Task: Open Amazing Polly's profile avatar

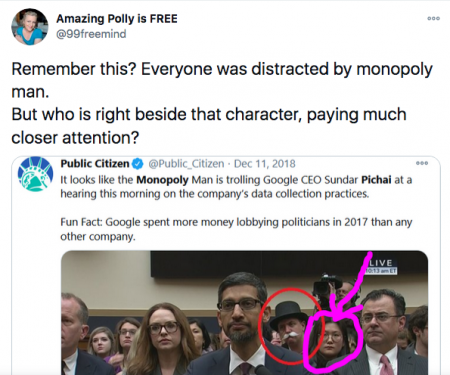Action: tap(30, 27)
